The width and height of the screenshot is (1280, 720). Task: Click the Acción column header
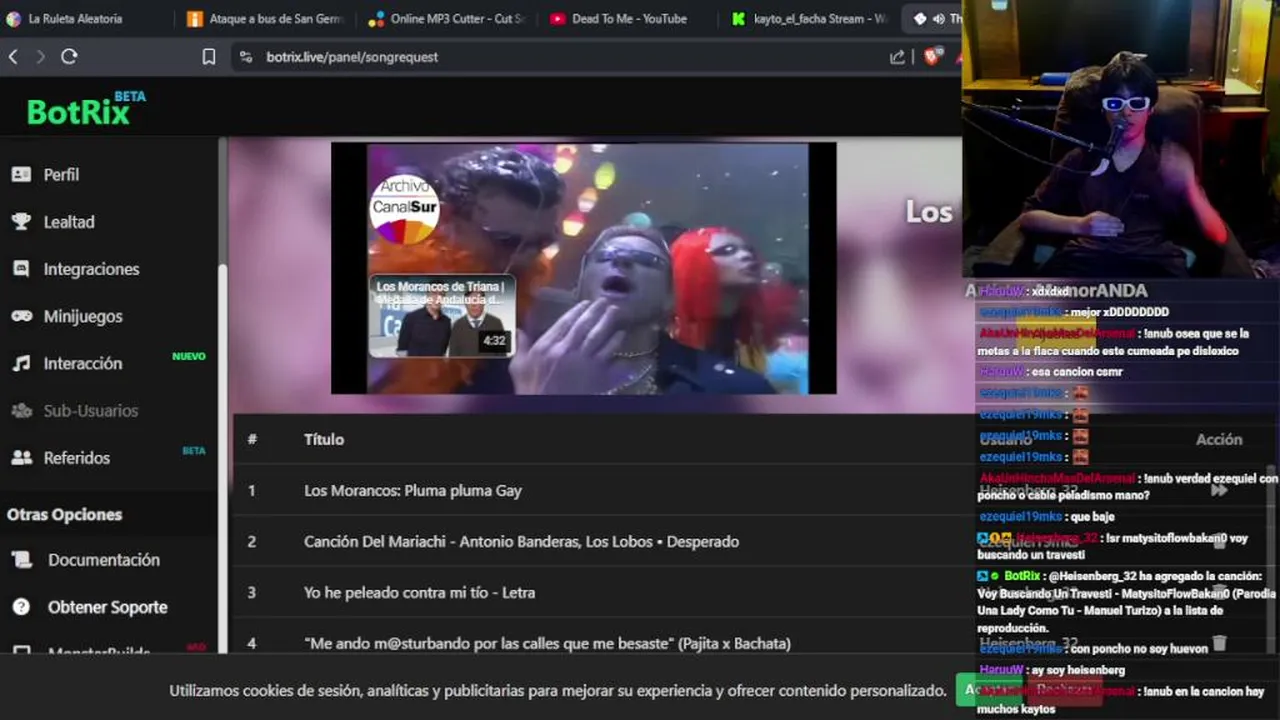tap(1219, 439)
